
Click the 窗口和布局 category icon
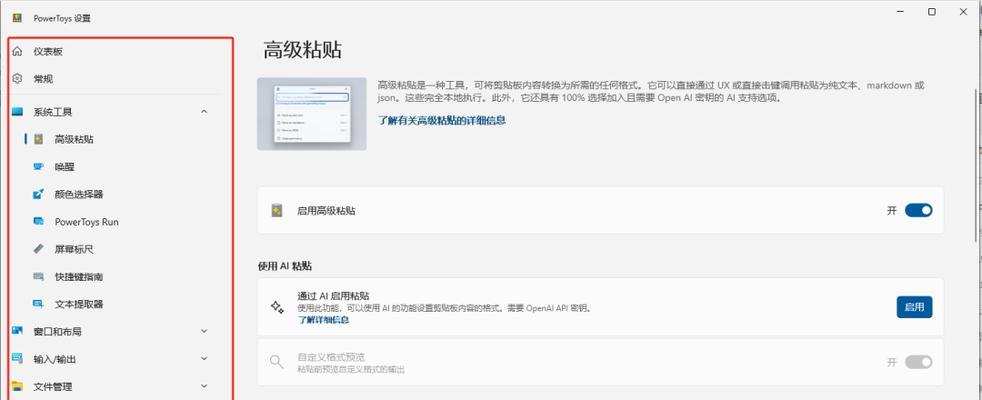(x=18, y=331)
